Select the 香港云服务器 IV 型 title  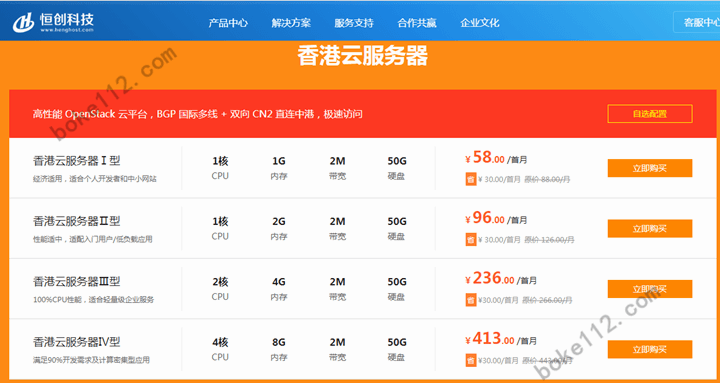pyautogui.click(x=77, y=342)
